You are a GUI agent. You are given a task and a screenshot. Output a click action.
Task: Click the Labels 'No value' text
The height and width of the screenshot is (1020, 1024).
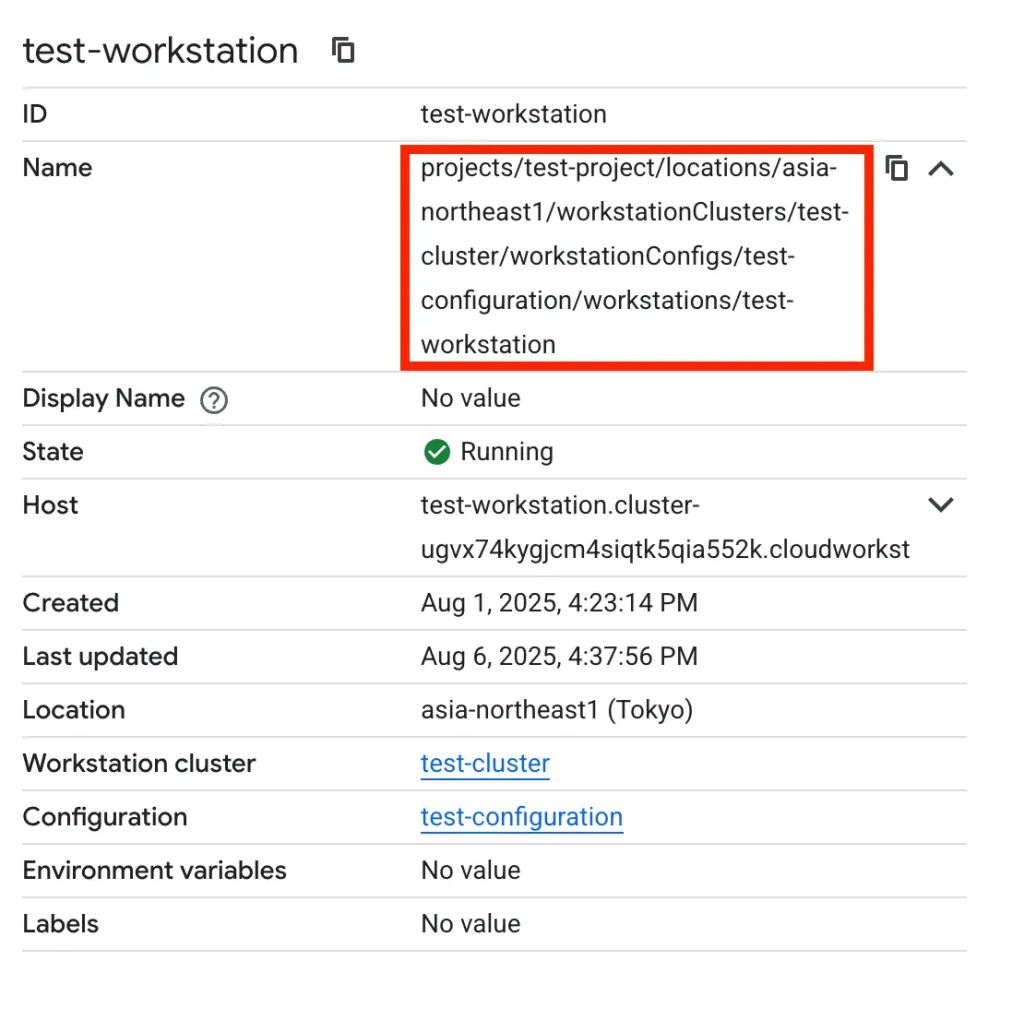pyautogui.click(x=470, y=924)
